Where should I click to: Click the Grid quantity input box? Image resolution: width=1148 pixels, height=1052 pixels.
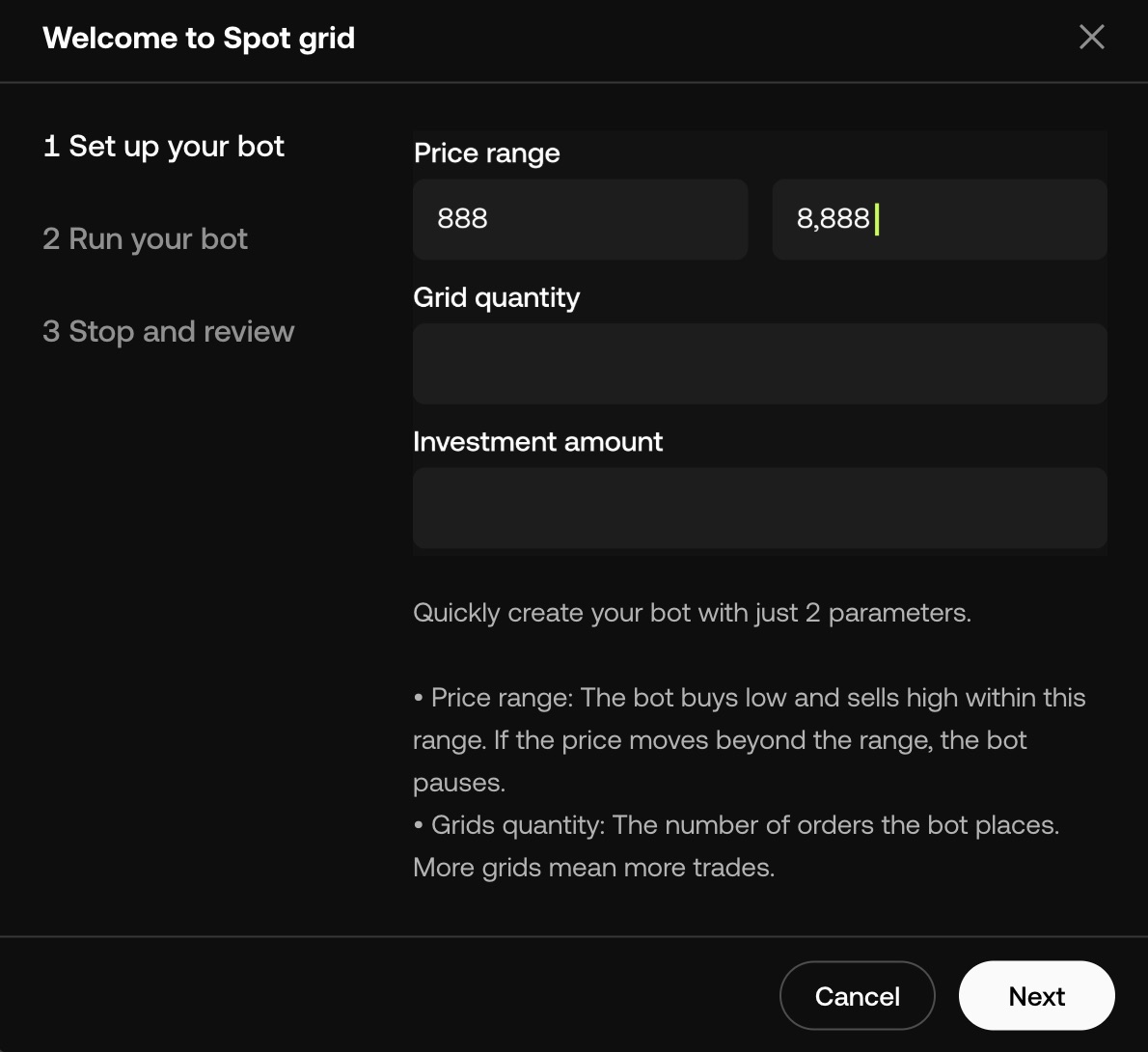[759, 364]
